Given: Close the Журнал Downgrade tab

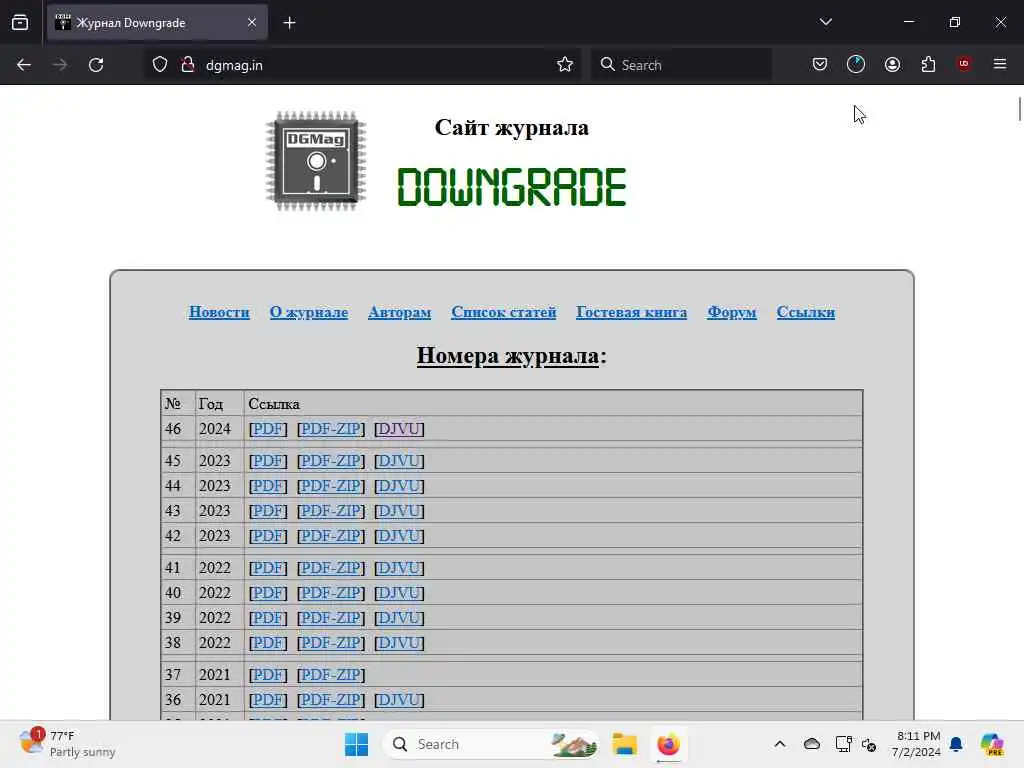Looking at the screenshot, I should (252, 23).
